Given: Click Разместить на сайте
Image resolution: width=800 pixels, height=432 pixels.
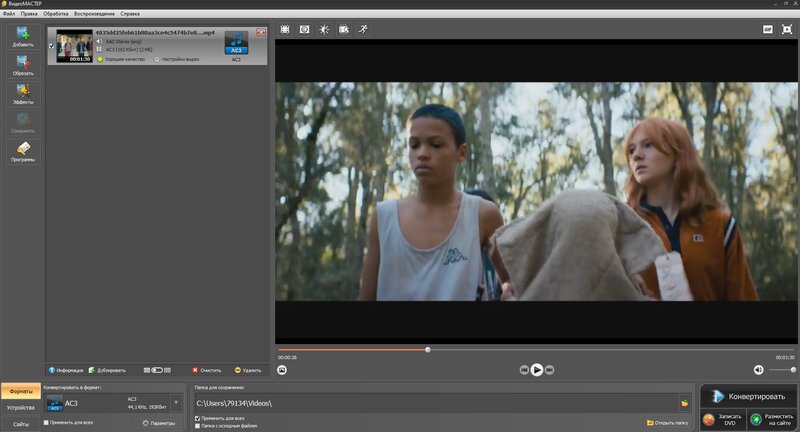Looking at the screenshot, I should coord(771,420).
